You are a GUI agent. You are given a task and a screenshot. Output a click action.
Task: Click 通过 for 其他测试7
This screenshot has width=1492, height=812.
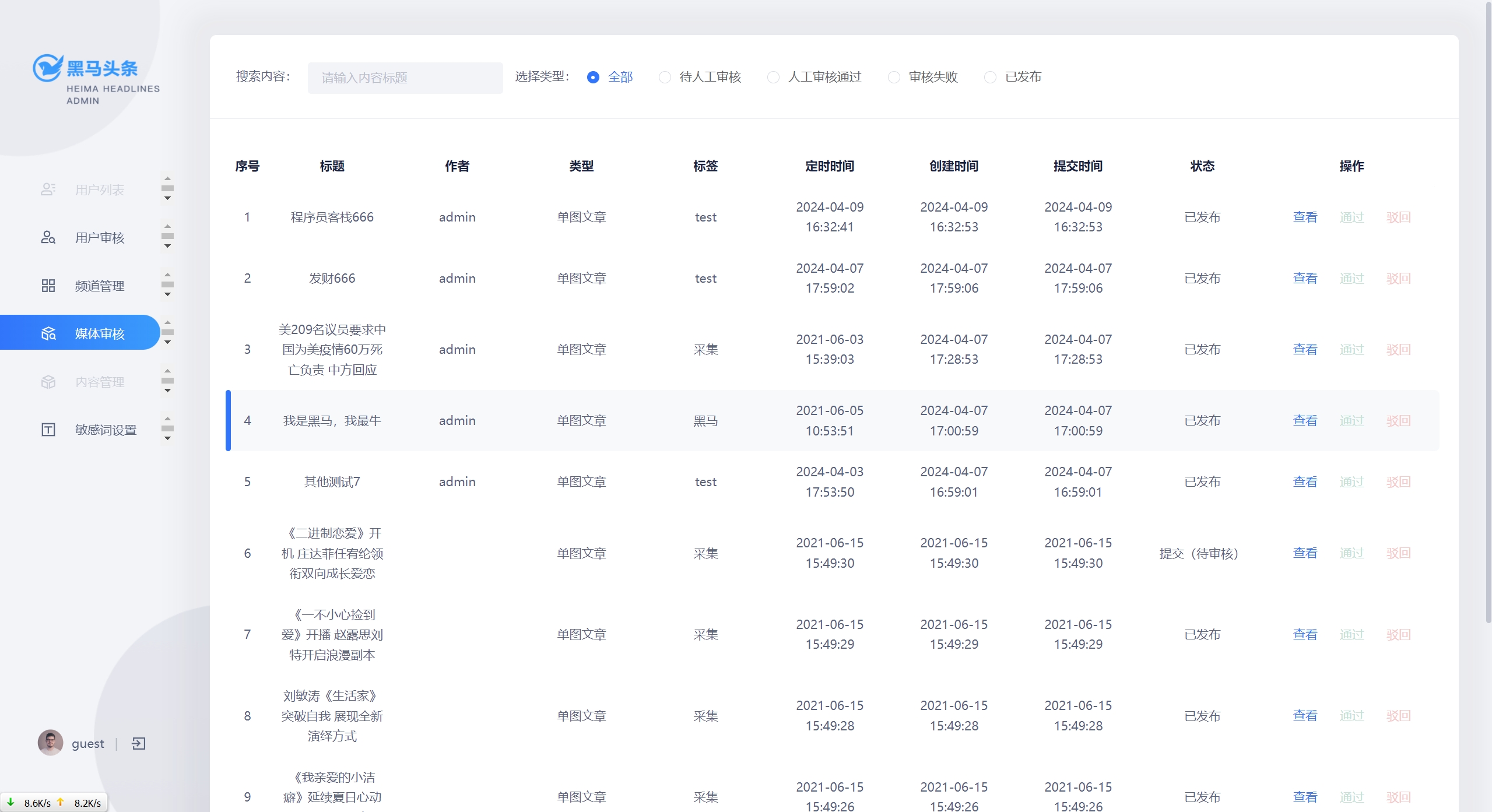pyautogui.click(x=1351, y=481)
